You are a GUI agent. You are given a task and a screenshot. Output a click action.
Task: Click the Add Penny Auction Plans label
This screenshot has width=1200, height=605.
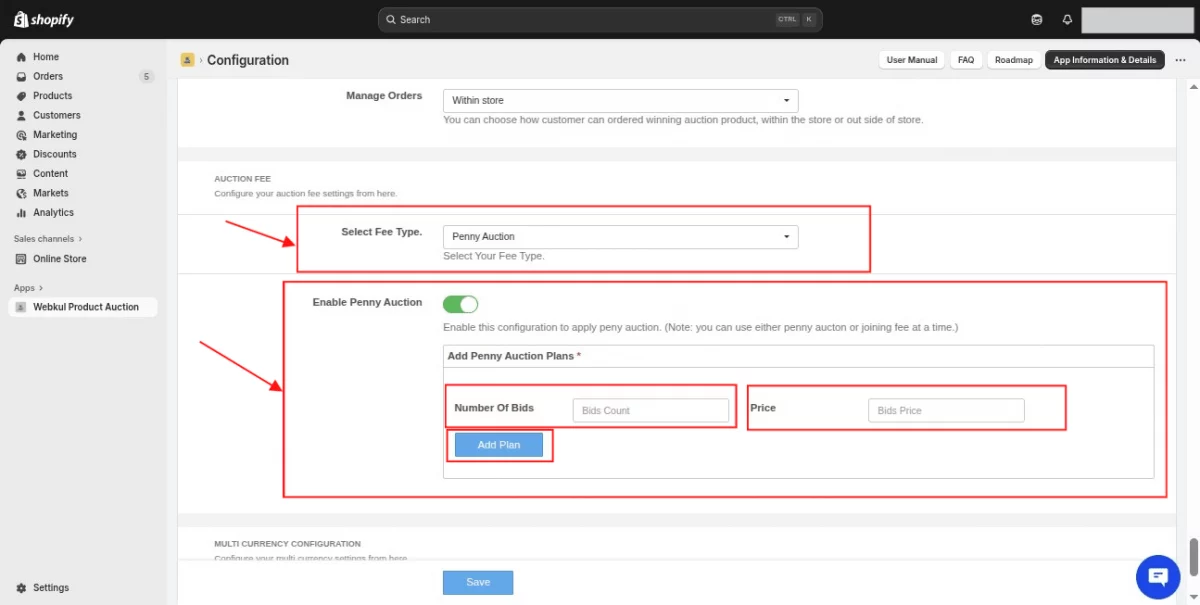click(x=514, y=356)
